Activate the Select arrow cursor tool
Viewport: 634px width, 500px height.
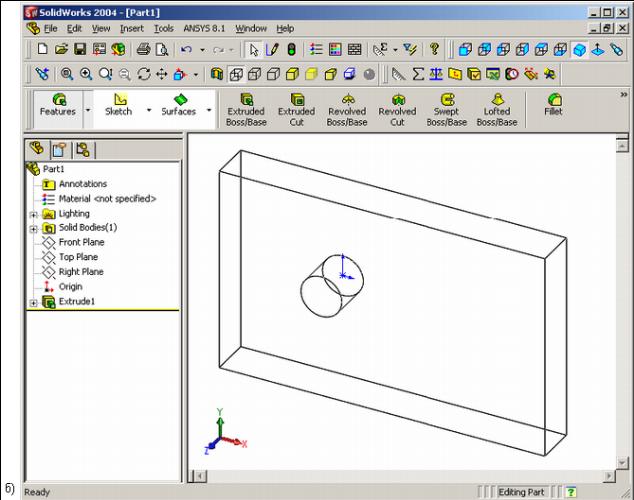coord(254,50)
